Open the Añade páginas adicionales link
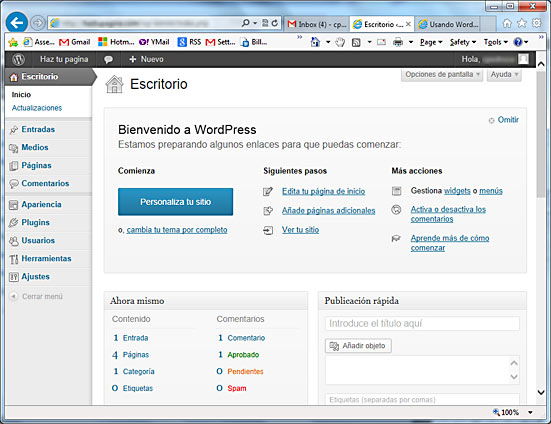 click(x=329, y=211)
